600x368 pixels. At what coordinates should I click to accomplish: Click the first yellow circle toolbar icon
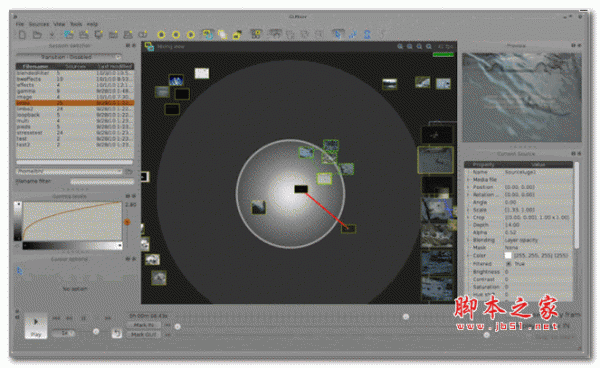(161, 35)
